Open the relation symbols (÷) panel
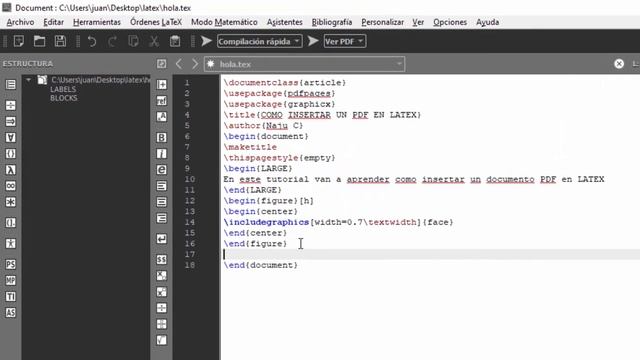 (x=11, y=105)
